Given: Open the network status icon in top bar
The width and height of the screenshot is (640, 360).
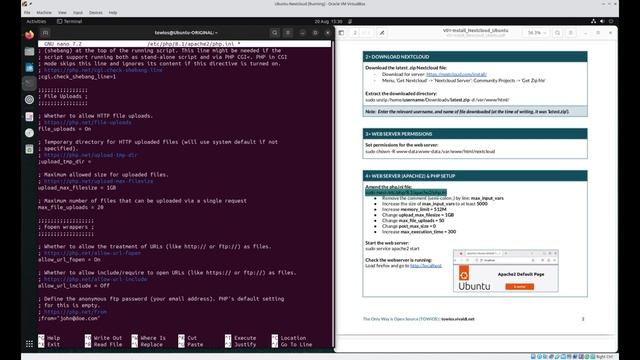Looking at the screenshot, I should (x=593, y=21).
